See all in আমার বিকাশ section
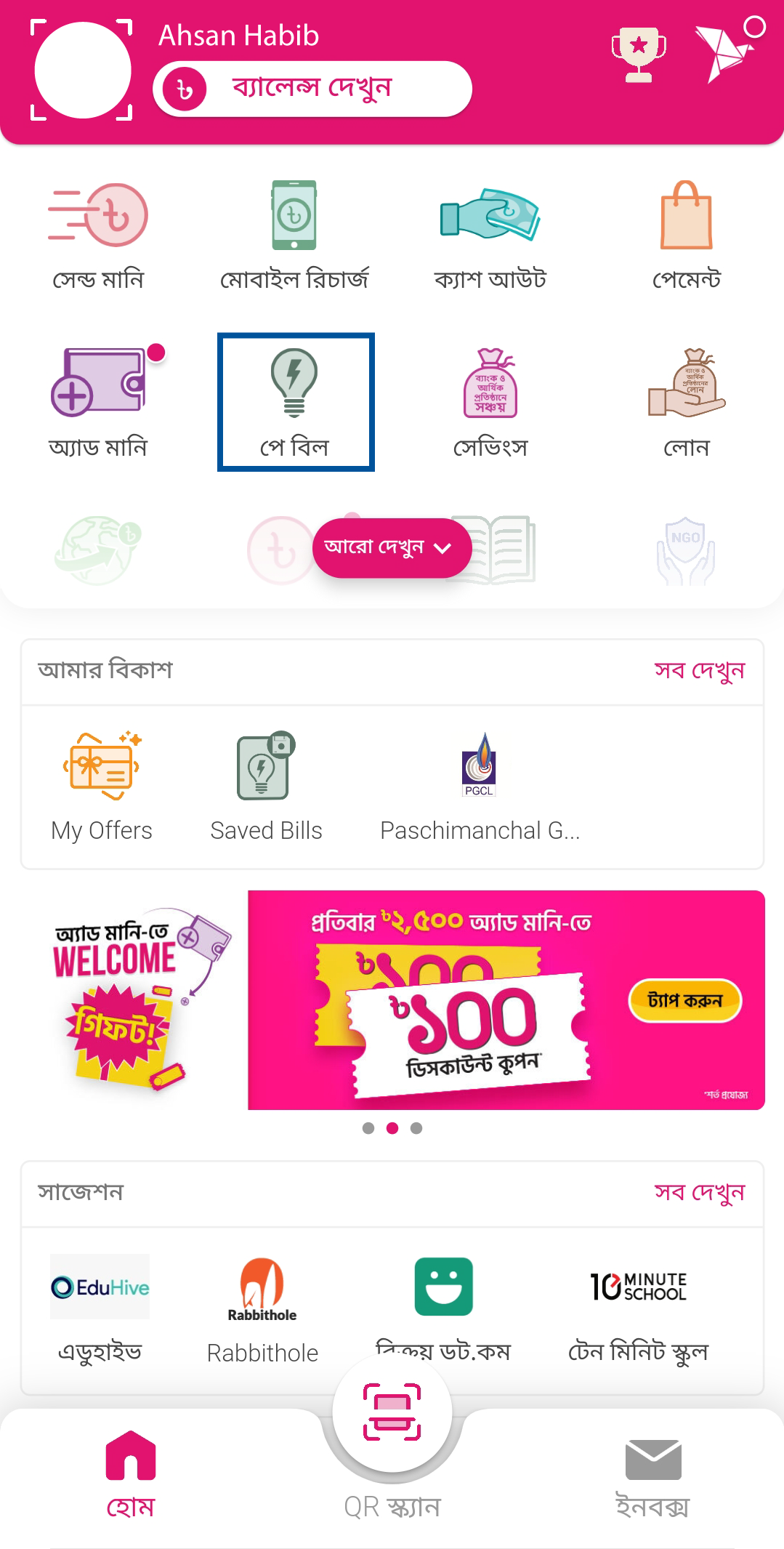This screenshot has width=784, height=1549. pos(699,670)
